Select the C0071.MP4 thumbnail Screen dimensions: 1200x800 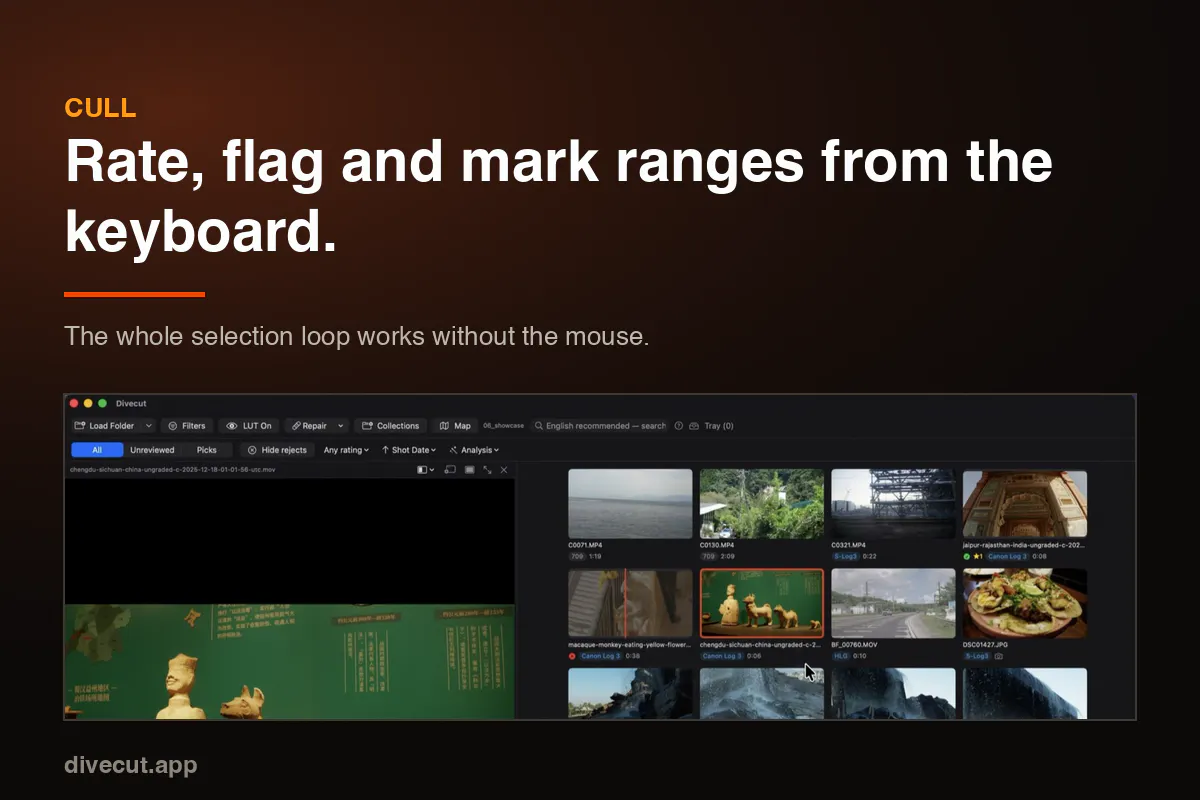[630, 504]
